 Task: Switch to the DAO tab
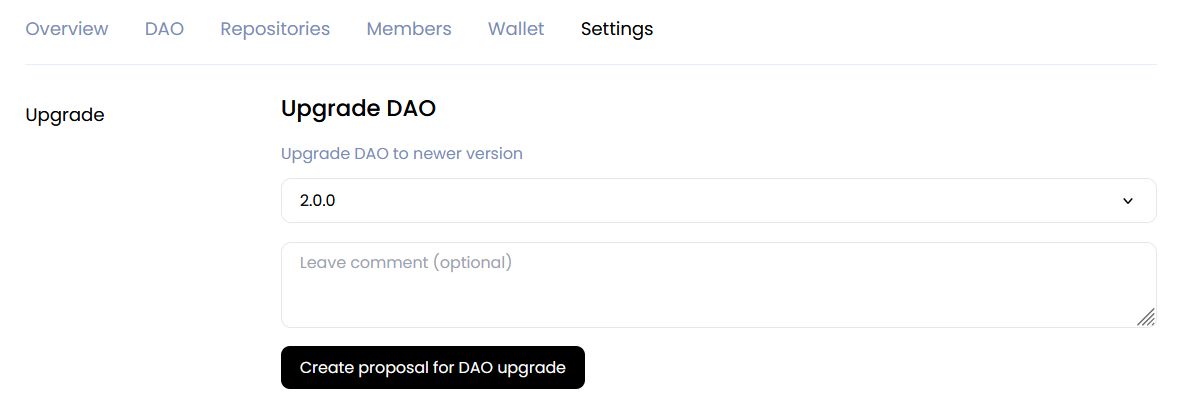coord(164,29)
